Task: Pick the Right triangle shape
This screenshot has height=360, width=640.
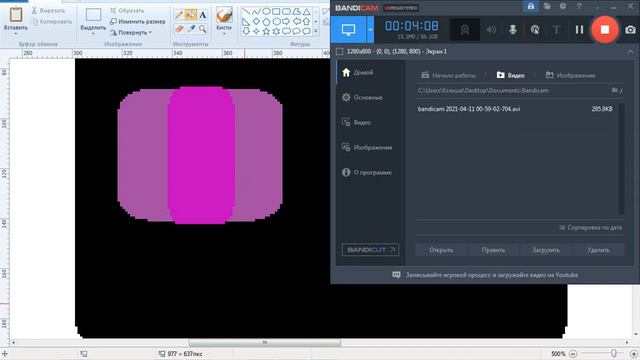Action: 246,21
